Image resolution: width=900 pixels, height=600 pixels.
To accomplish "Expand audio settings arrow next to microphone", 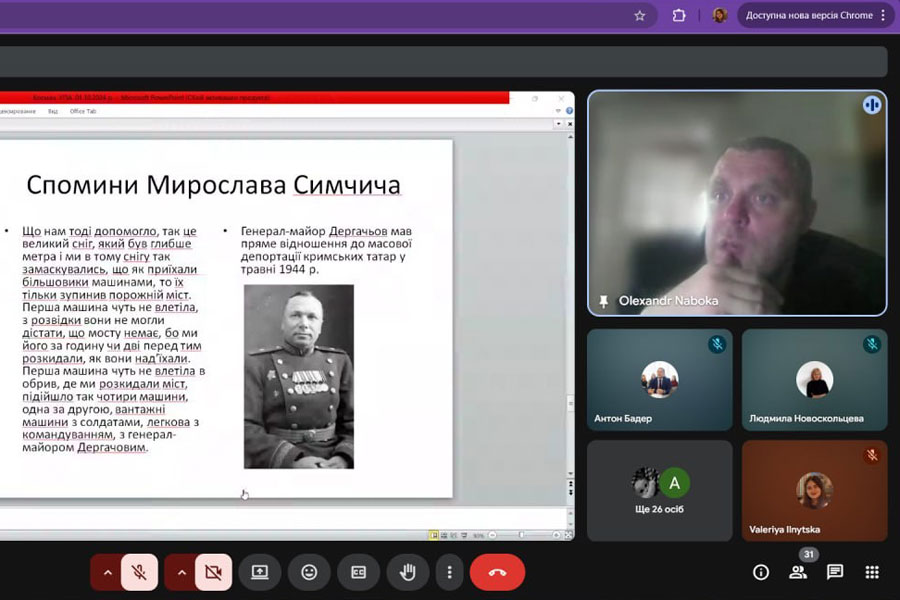I will pos(107,572).
